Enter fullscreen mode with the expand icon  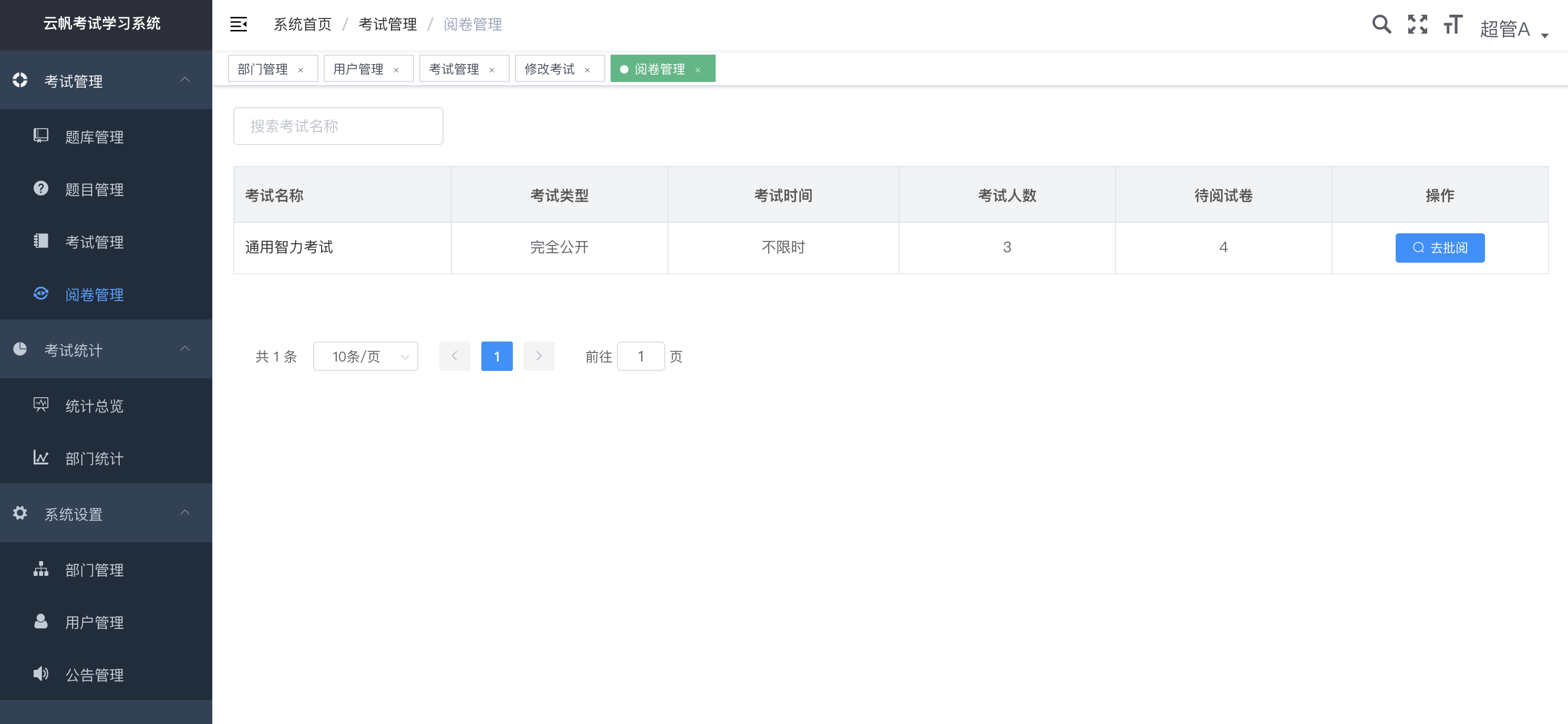(1417, 24)
